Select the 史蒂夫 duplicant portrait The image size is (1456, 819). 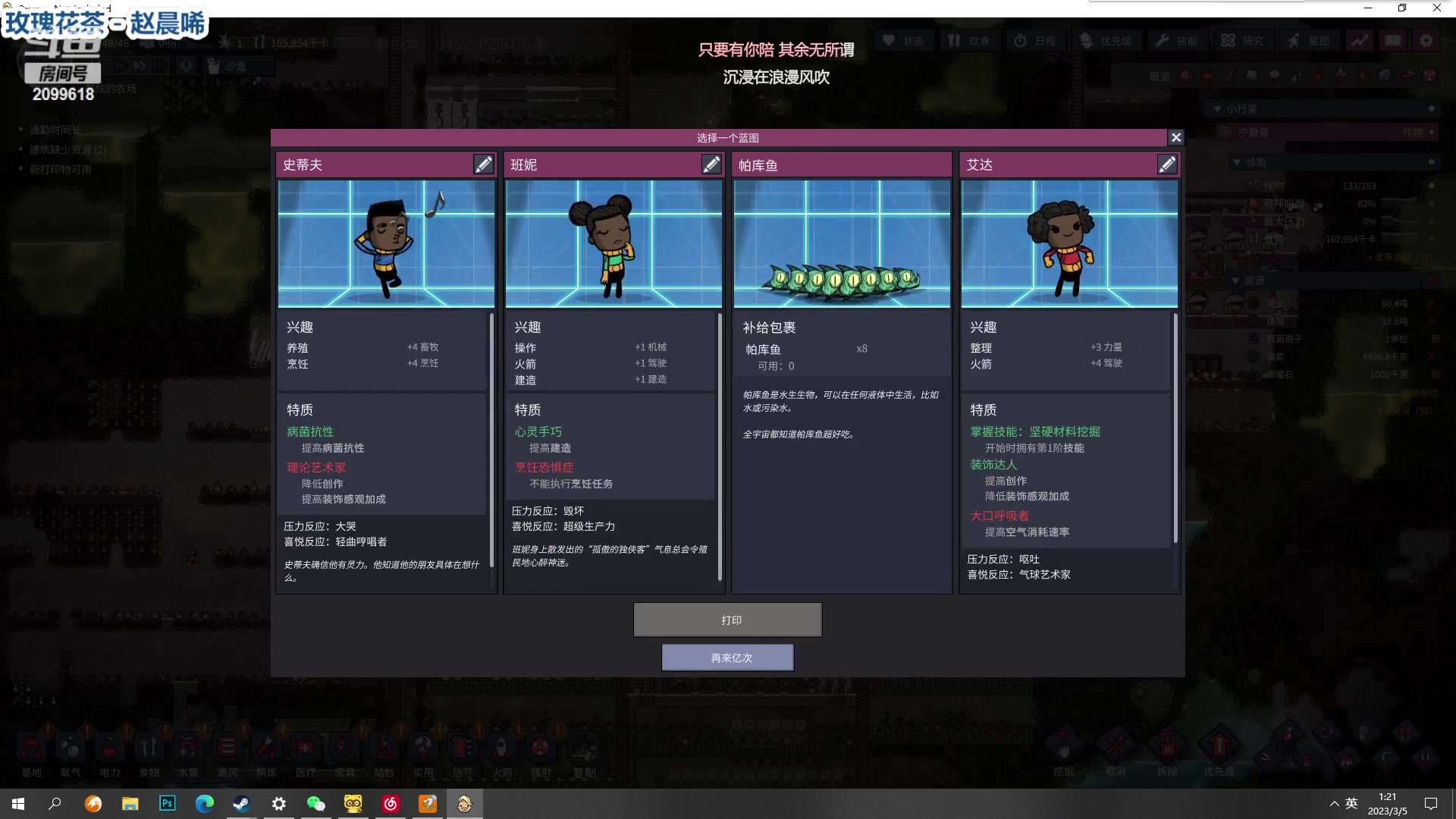pyautogui.click(x=386, y=243)
